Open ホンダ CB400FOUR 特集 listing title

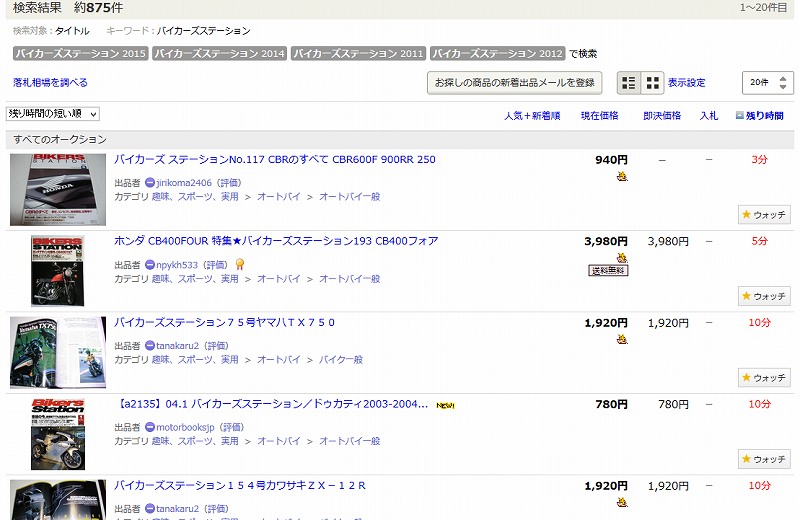pos(276,241)
